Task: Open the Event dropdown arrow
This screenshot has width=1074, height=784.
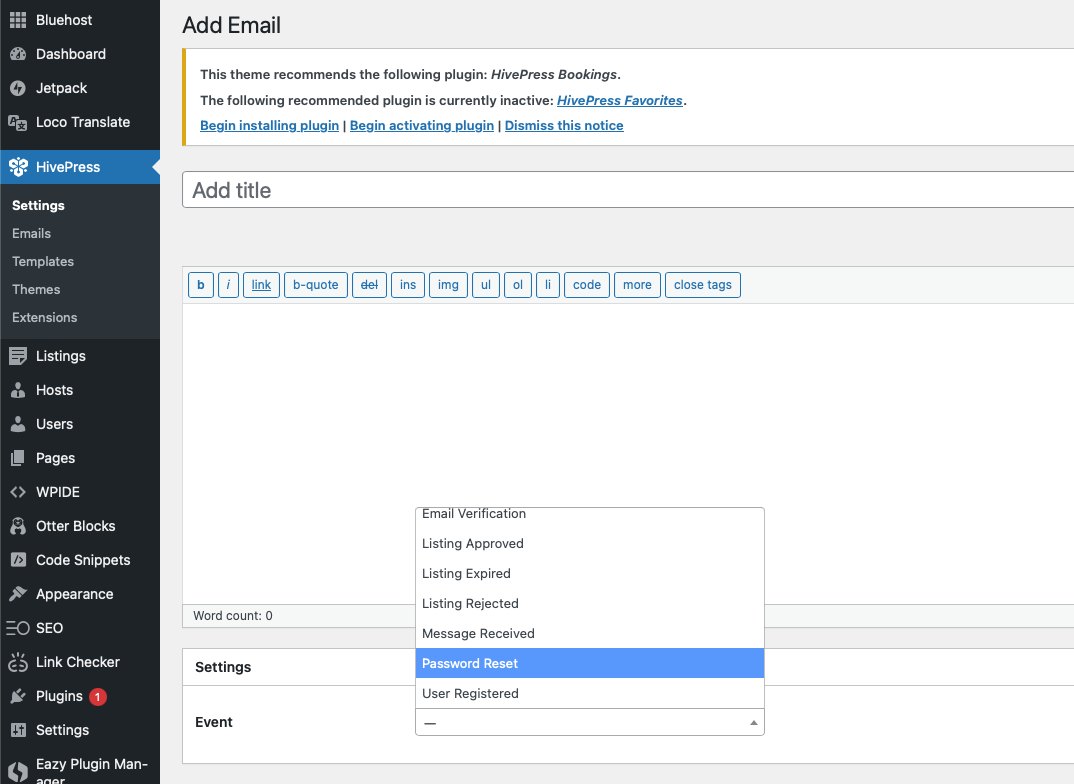Action: coord(753,722)
